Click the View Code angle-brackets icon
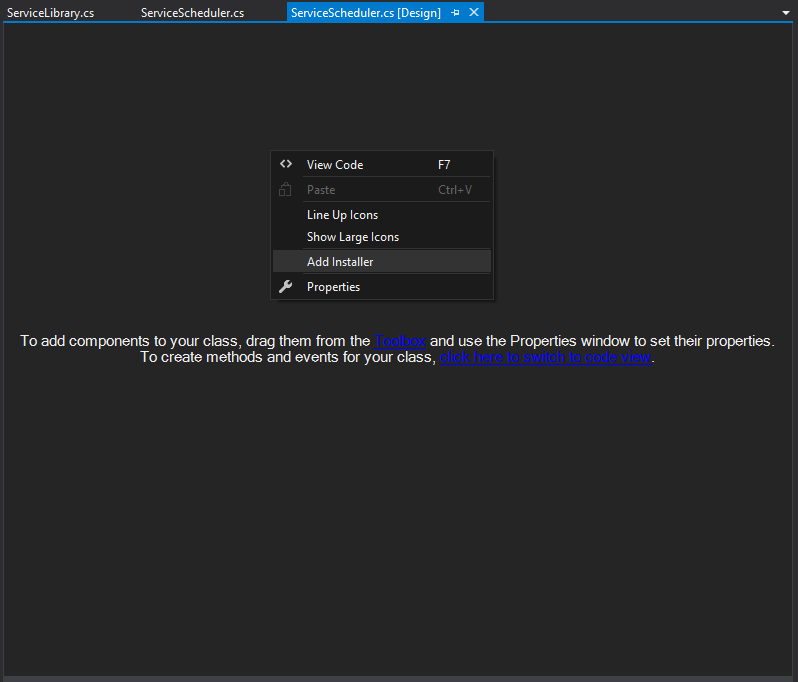798x682 pixels. pyautogui.click(x=286, y=164)
